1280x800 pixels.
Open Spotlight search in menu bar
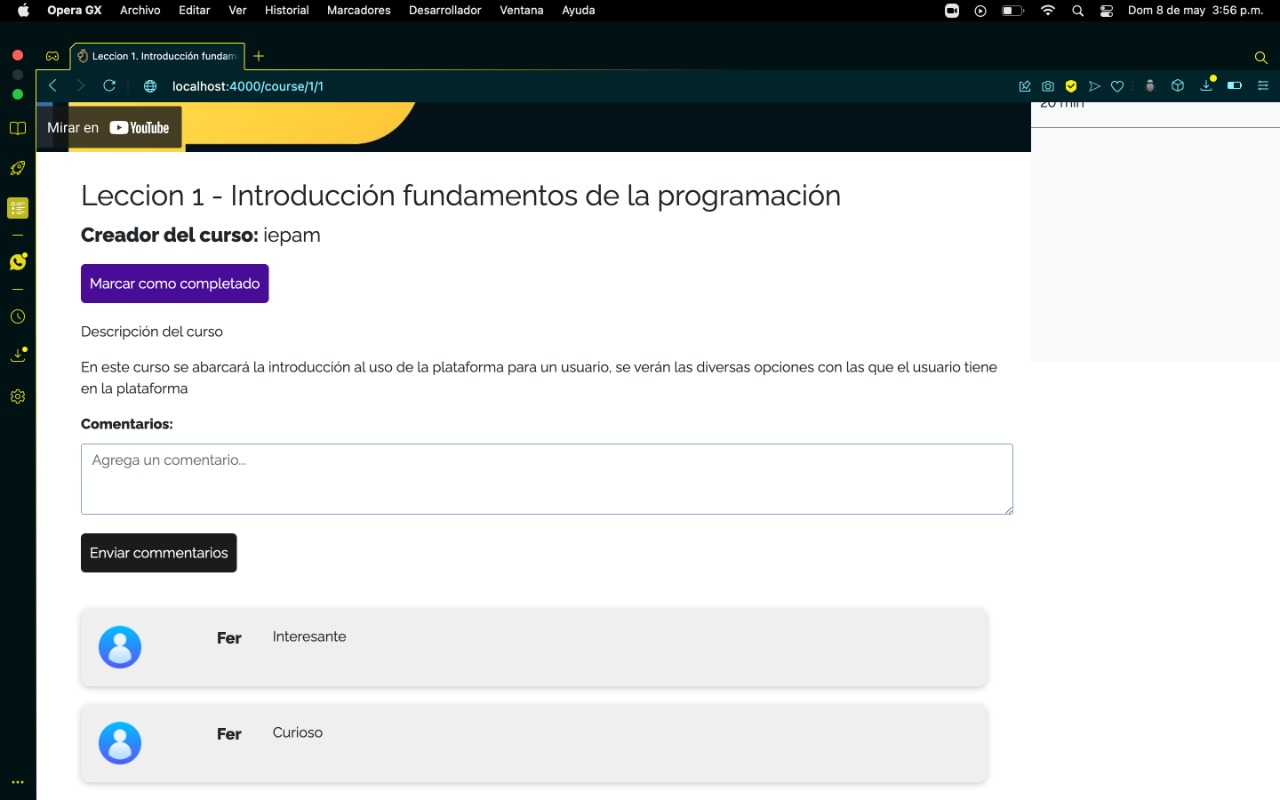point(1077,10)
